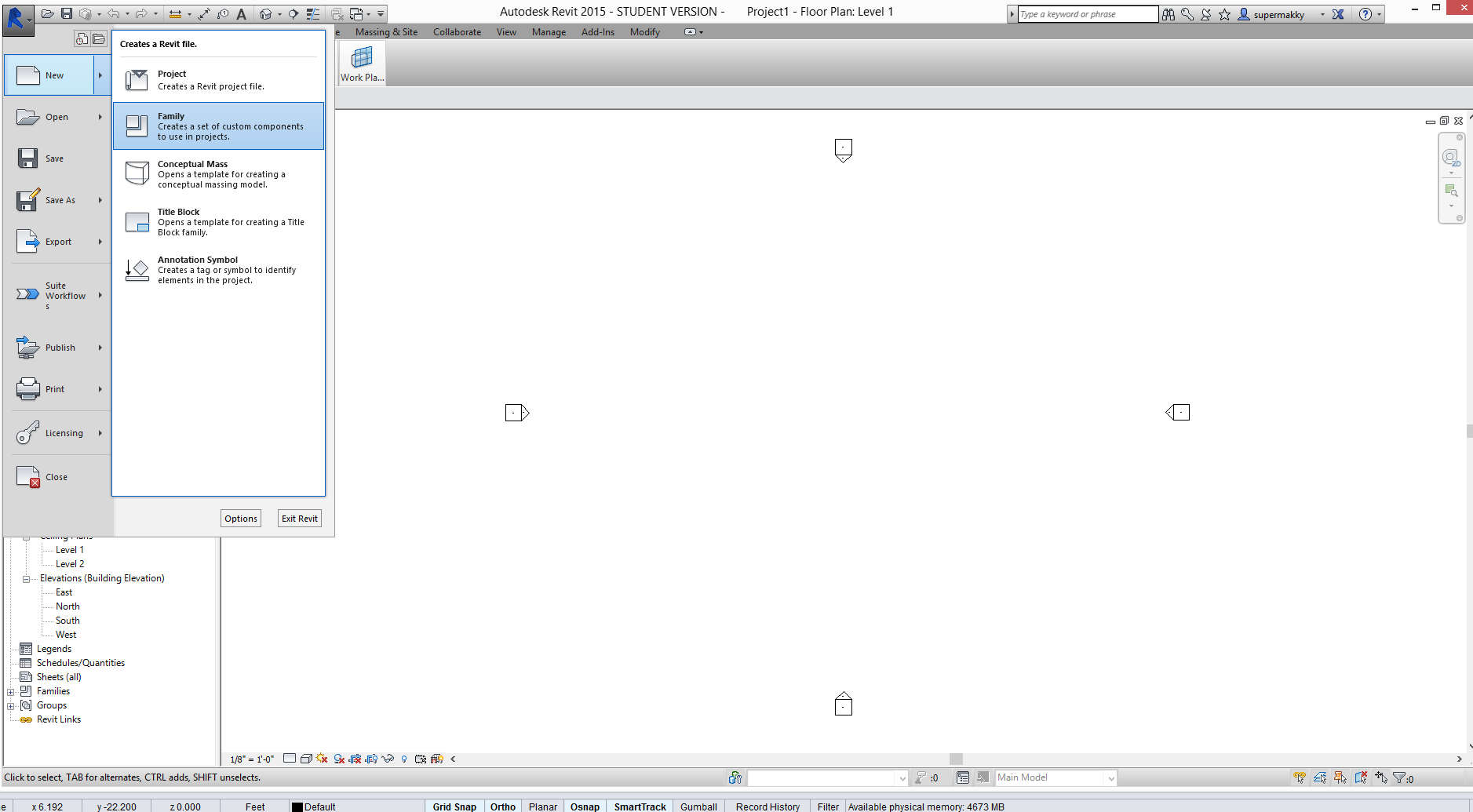Open the Collaborate ribbon tab
This screenshot has width=1473, height=812.
pyautogui.click(x=457, y=32)
